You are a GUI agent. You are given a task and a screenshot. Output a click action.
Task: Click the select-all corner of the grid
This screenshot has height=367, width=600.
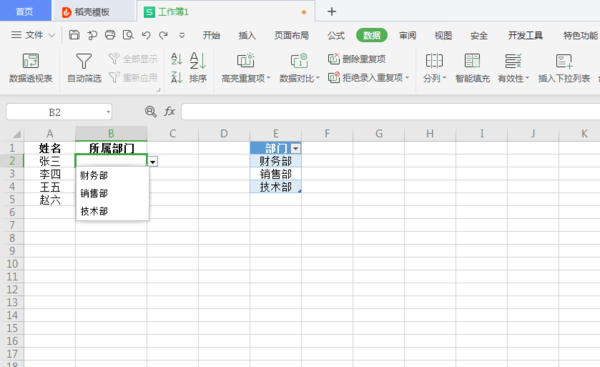pyautogui.click(x=16, y=134)
